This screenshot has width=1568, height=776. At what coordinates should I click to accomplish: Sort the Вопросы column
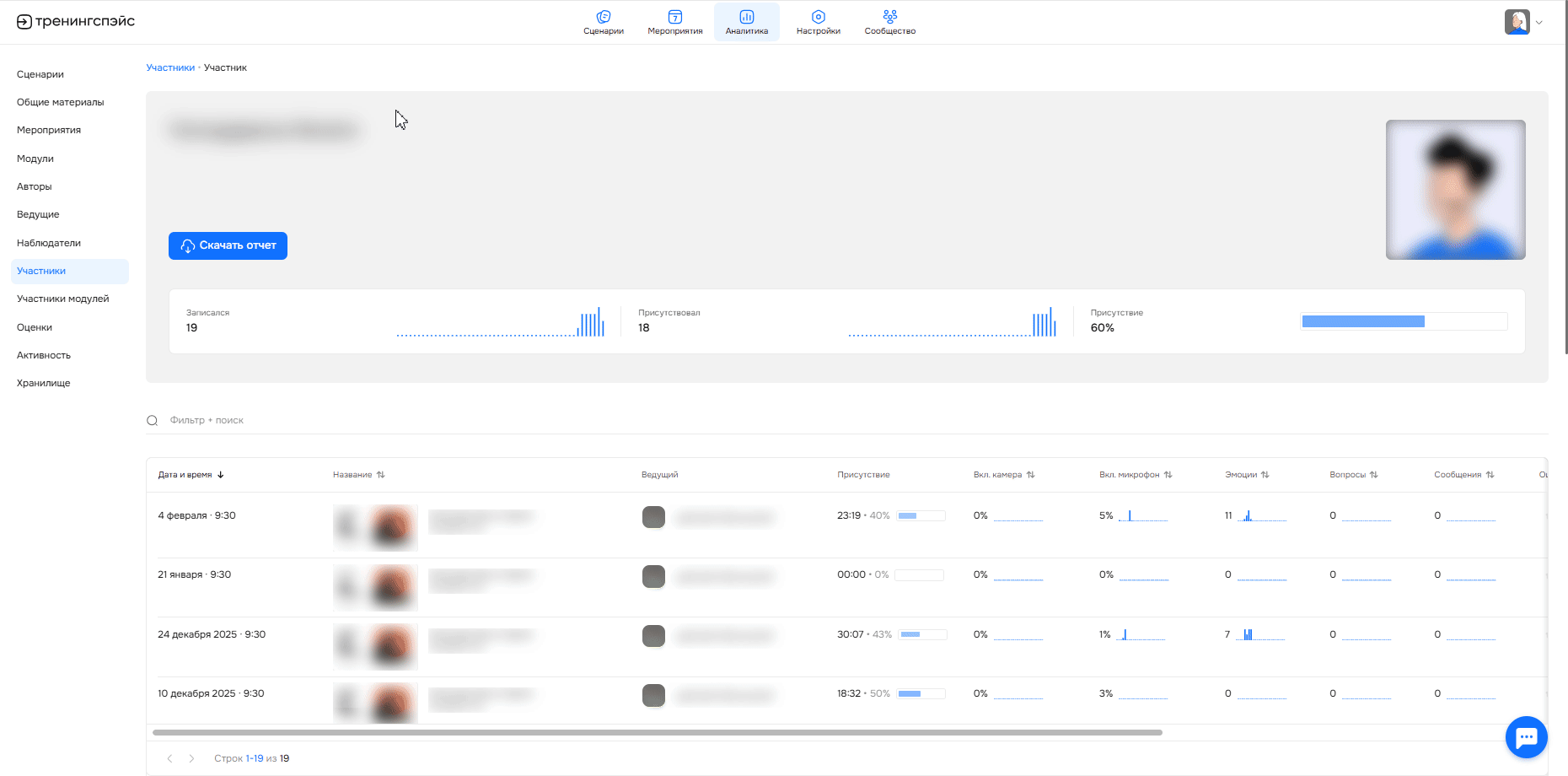pos(1374,475)
